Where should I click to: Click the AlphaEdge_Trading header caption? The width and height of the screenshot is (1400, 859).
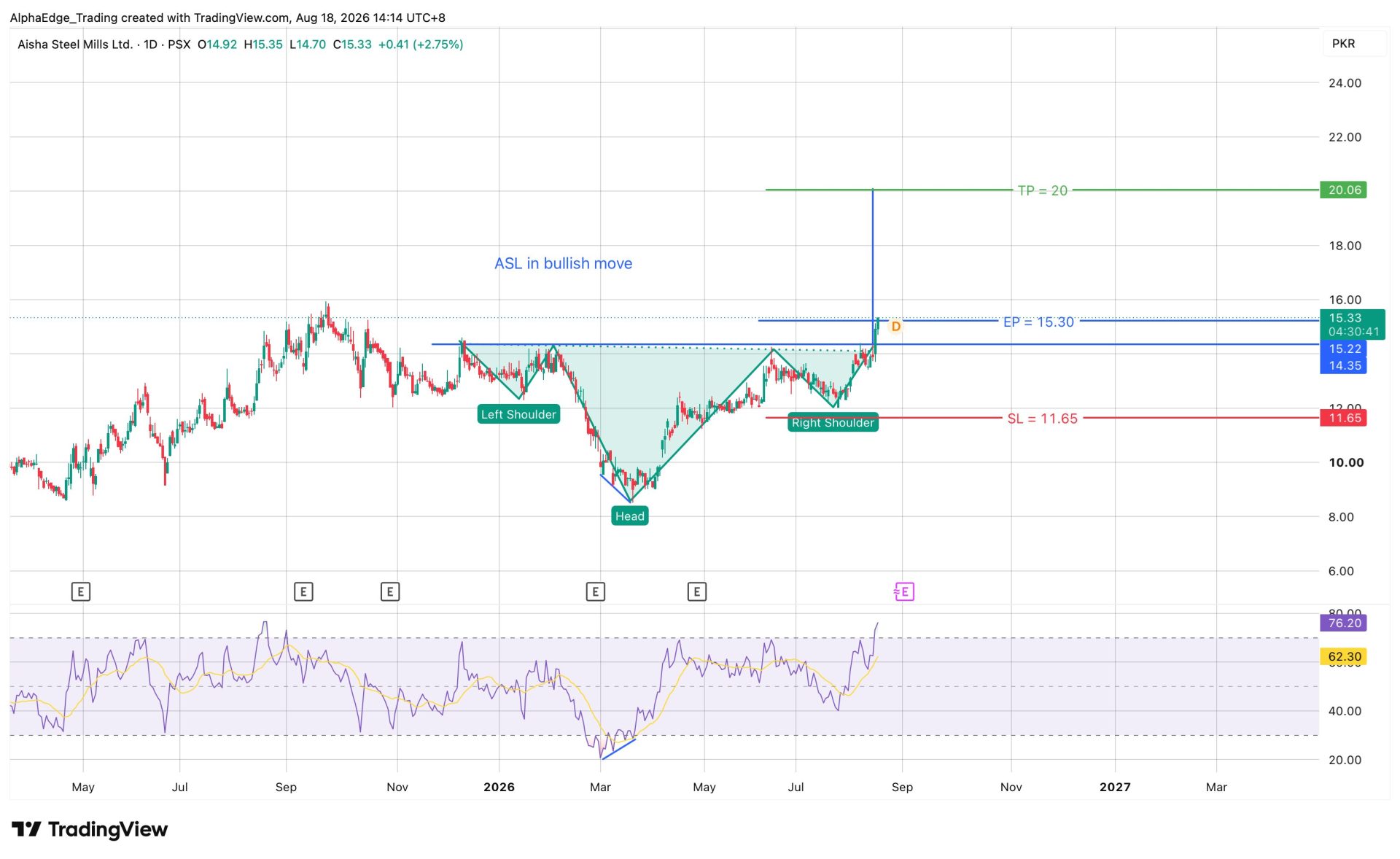point(227,18)
